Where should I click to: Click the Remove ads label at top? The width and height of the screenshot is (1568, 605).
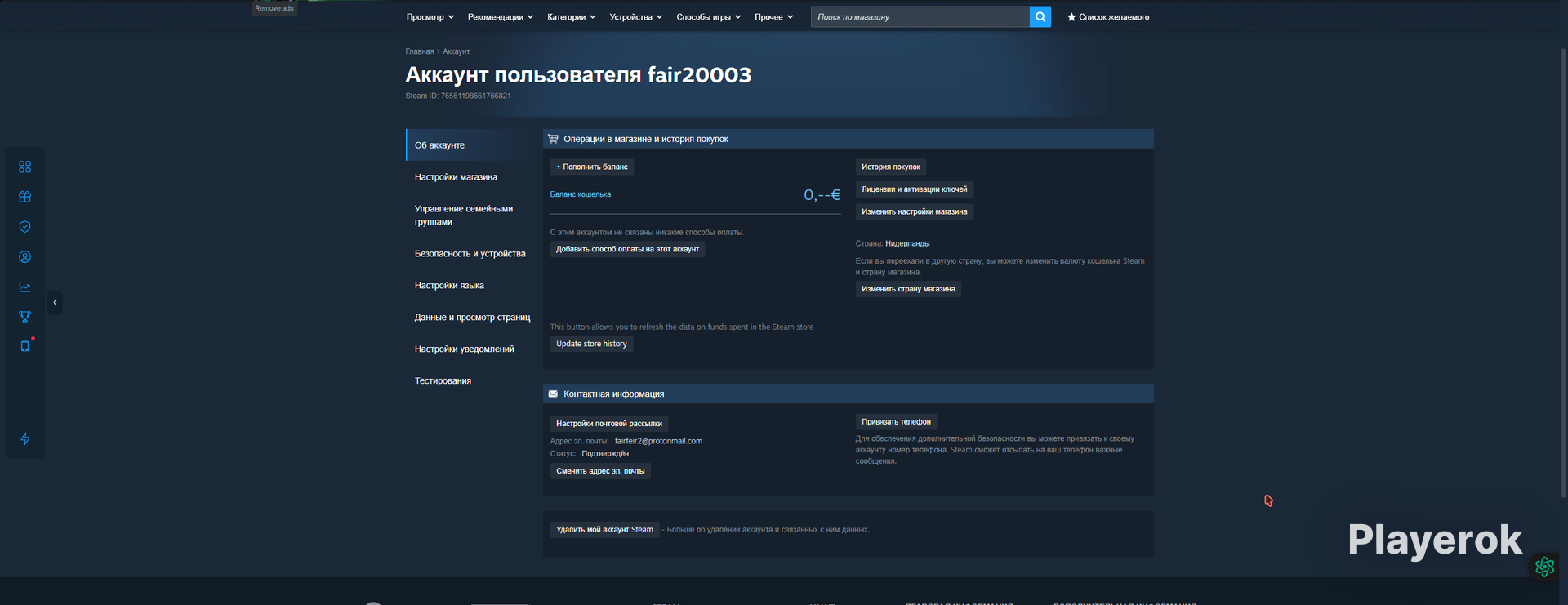(x=274, y=8)
